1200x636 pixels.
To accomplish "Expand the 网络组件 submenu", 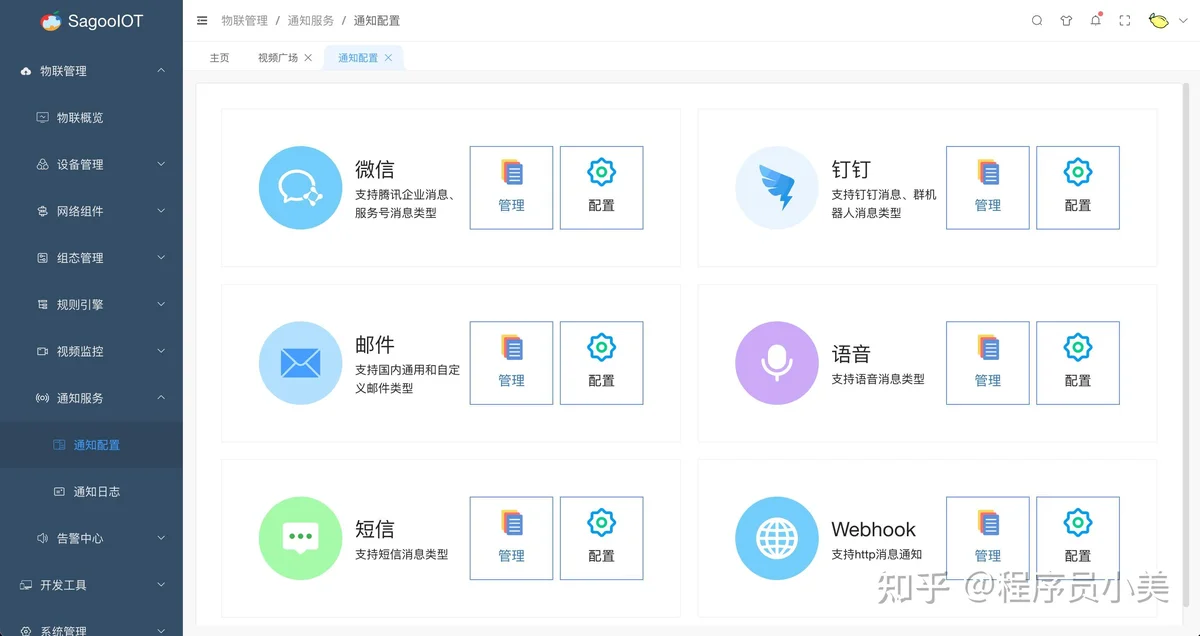I will click(161, 211).
